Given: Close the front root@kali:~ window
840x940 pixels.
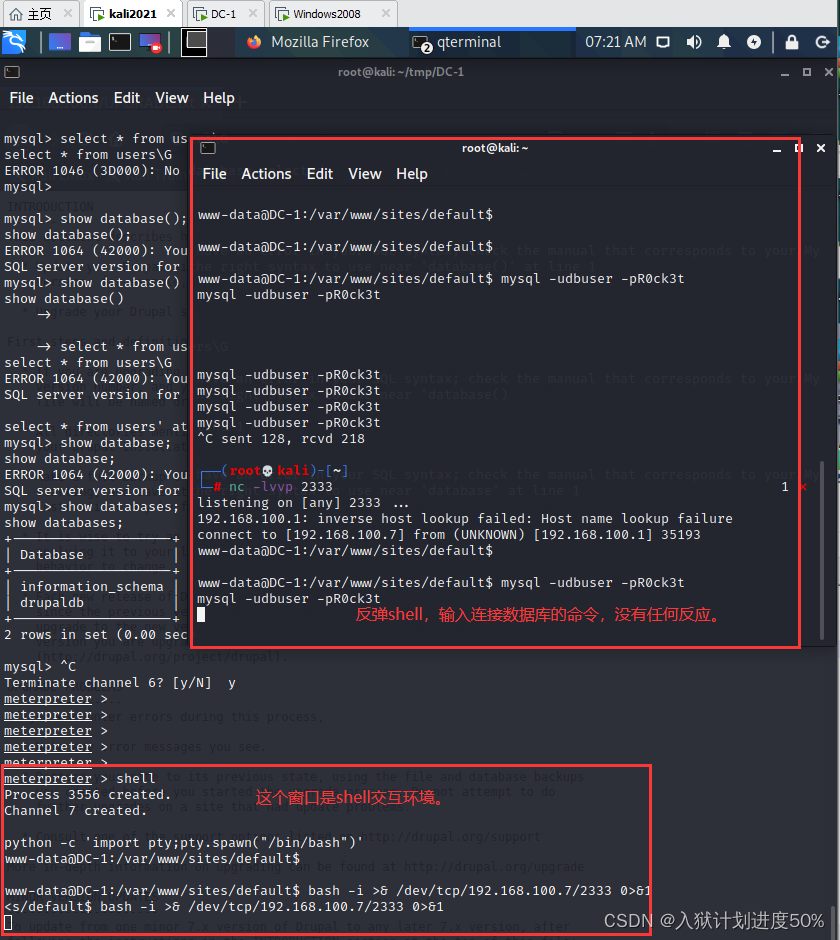Looking at the screenshot, I should click(821, 148).
